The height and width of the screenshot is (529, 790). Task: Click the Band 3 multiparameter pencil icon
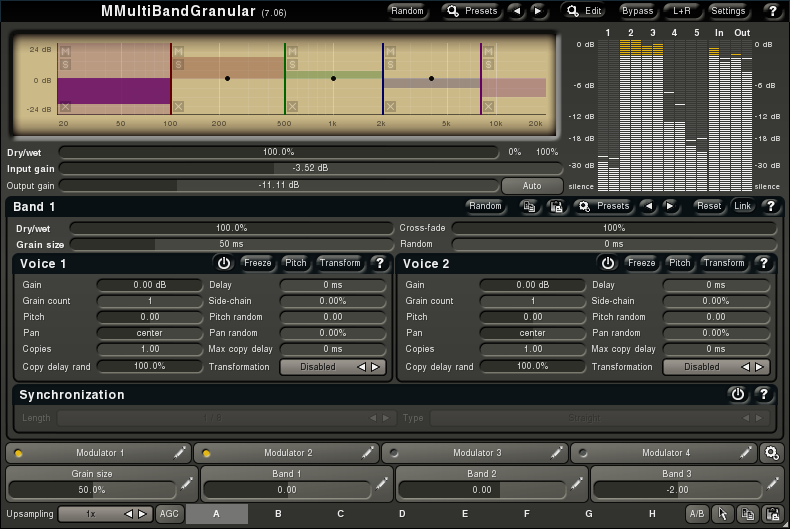(x=772, y=484)
